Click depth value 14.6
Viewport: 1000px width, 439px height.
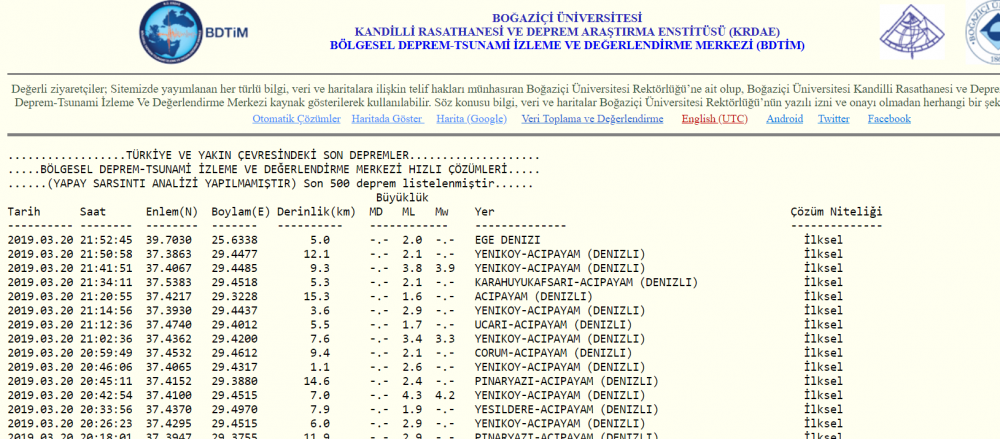pos(316,380)
